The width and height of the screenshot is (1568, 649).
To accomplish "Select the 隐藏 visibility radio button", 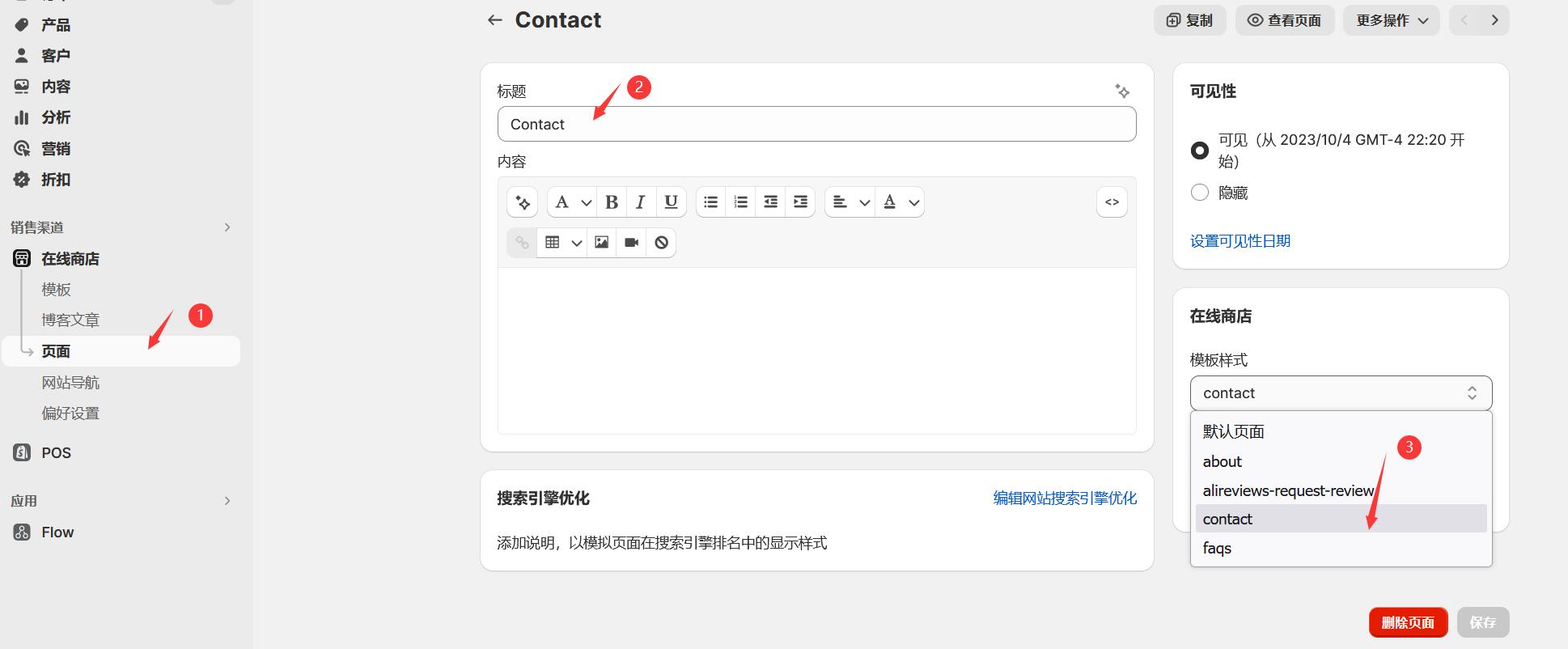I will (x=1200, y=193).
